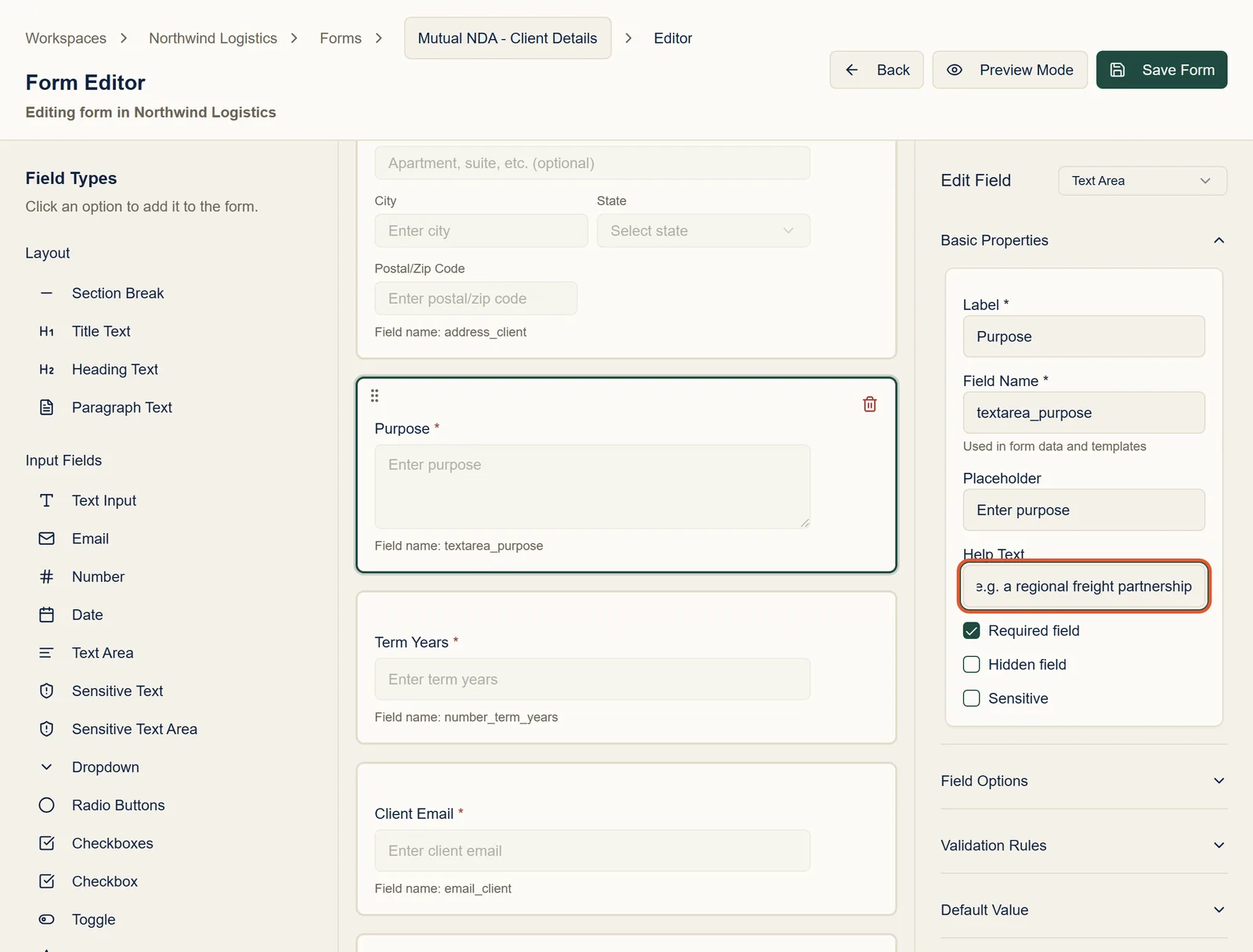The height and width of the screenshot is (952, 1253).
Task: Click the Enter client email input
Action: coord(592,851)
